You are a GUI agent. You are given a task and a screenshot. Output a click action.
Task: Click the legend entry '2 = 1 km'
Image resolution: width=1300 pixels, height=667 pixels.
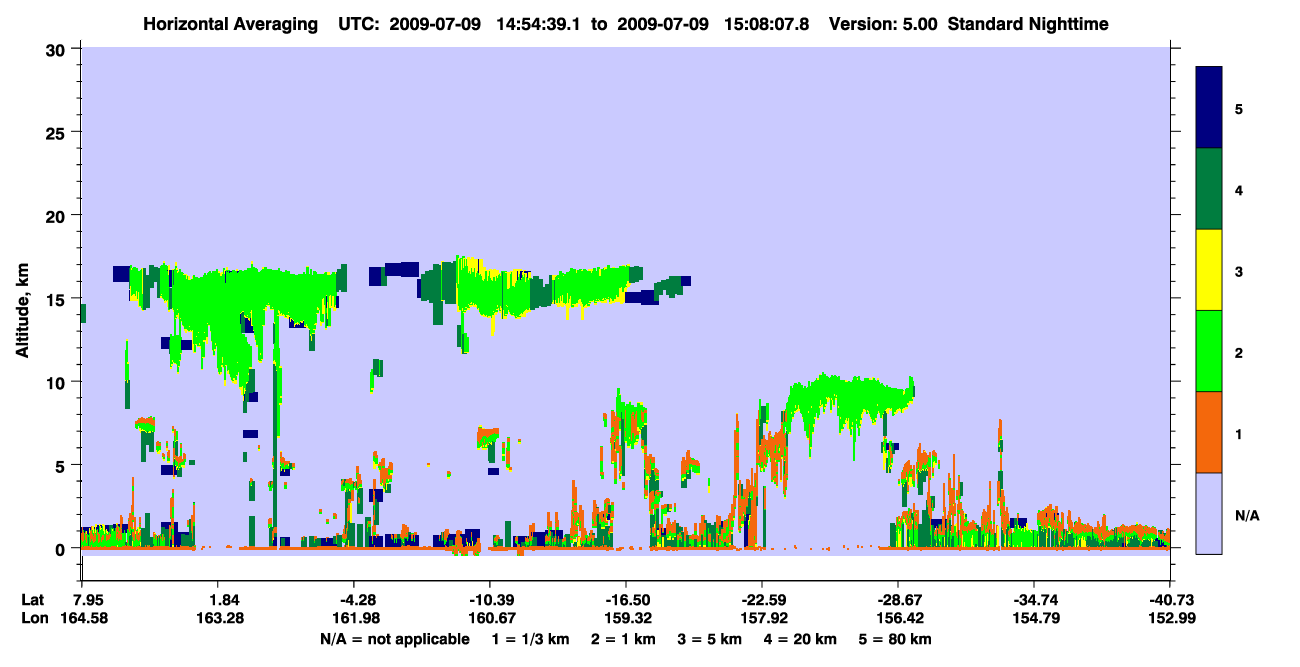click(x=622, y=639)
